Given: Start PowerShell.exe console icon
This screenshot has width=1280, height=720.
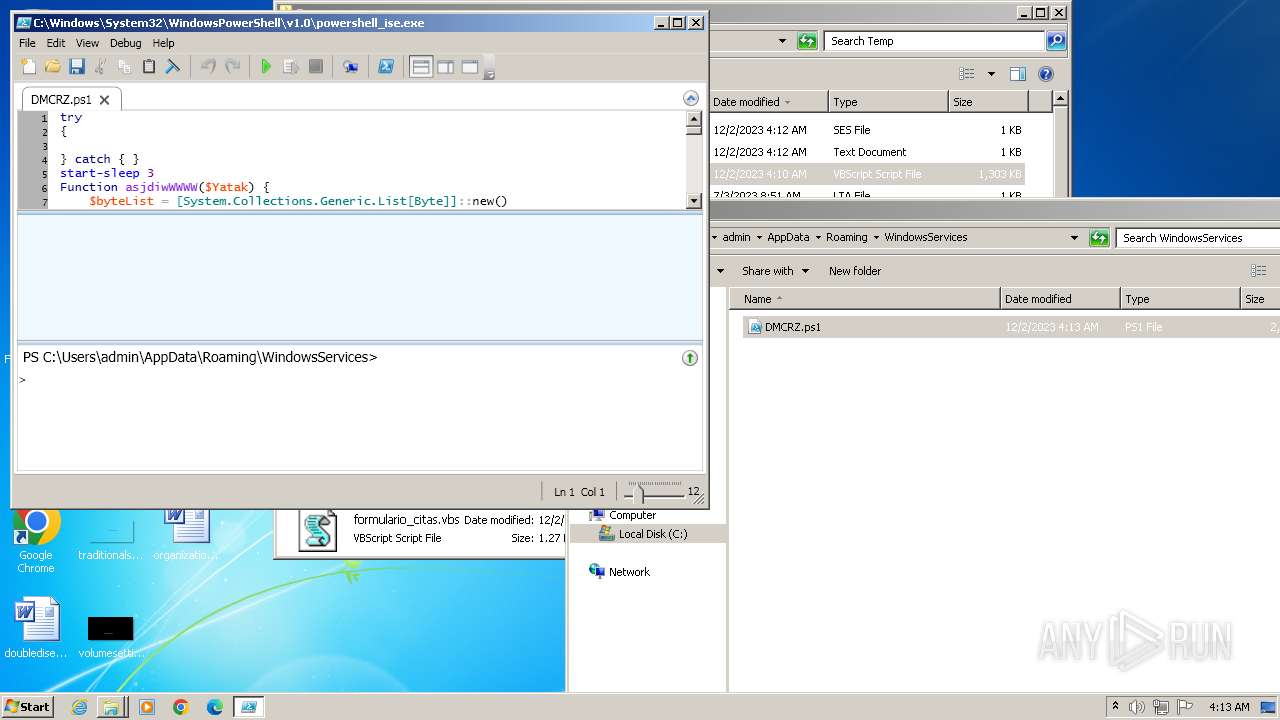Looking at the screenshot, I should click(x=385, y=67).
